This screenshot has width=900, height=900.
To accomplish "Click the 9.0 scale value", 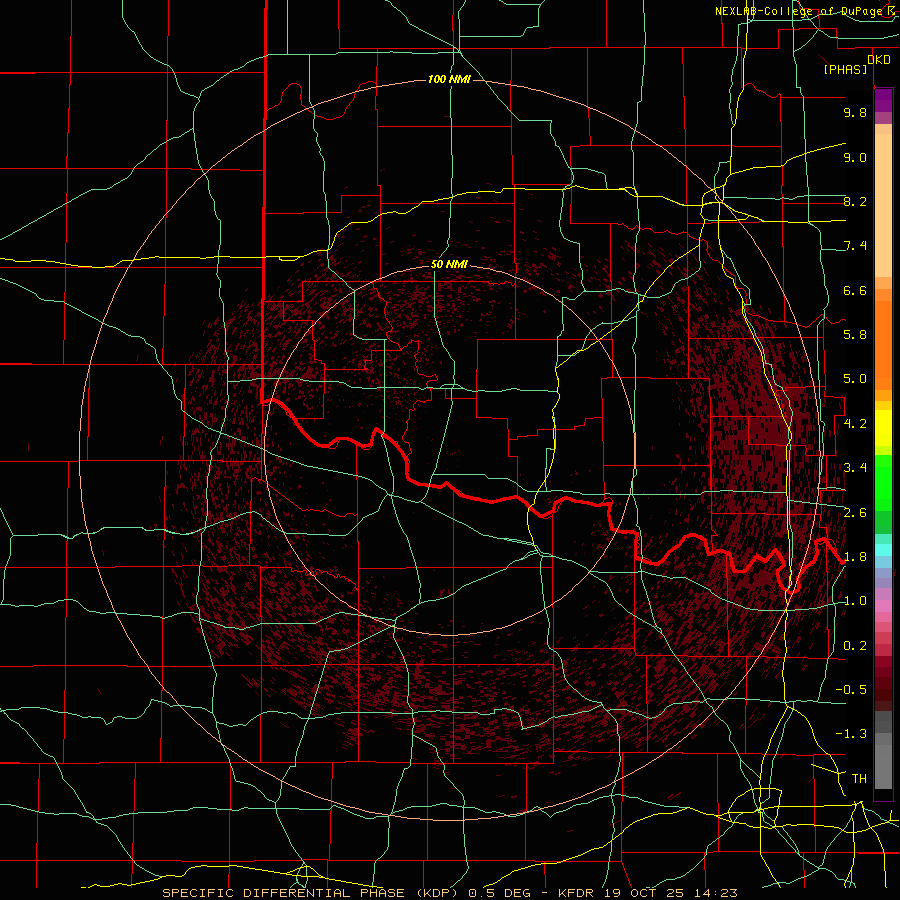I will (855, 157).
